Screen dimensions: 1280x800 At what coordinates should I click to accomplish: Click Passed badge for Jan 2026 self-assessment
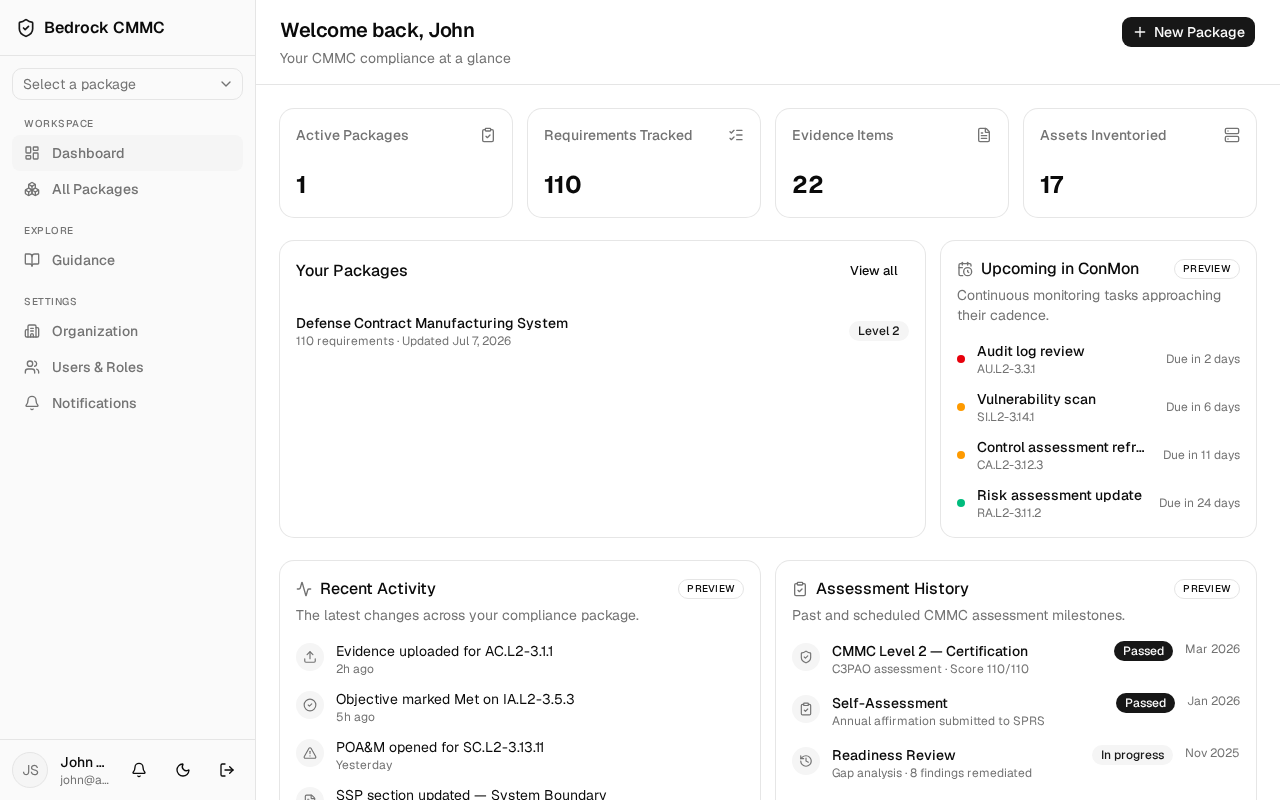click(1145, 703)
